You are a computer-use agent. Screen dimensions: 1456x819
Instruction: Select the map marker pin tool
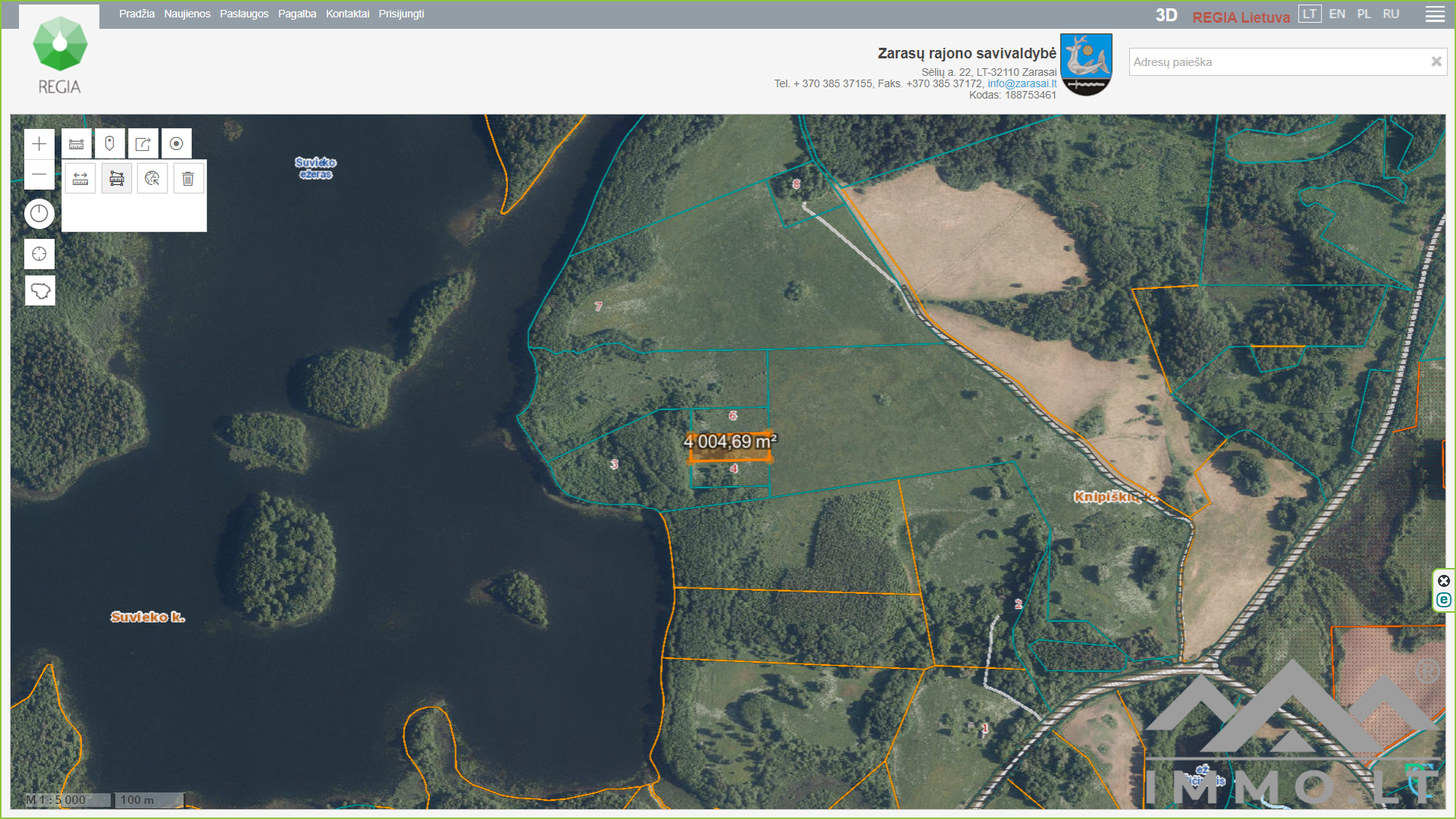coord(110,144)
